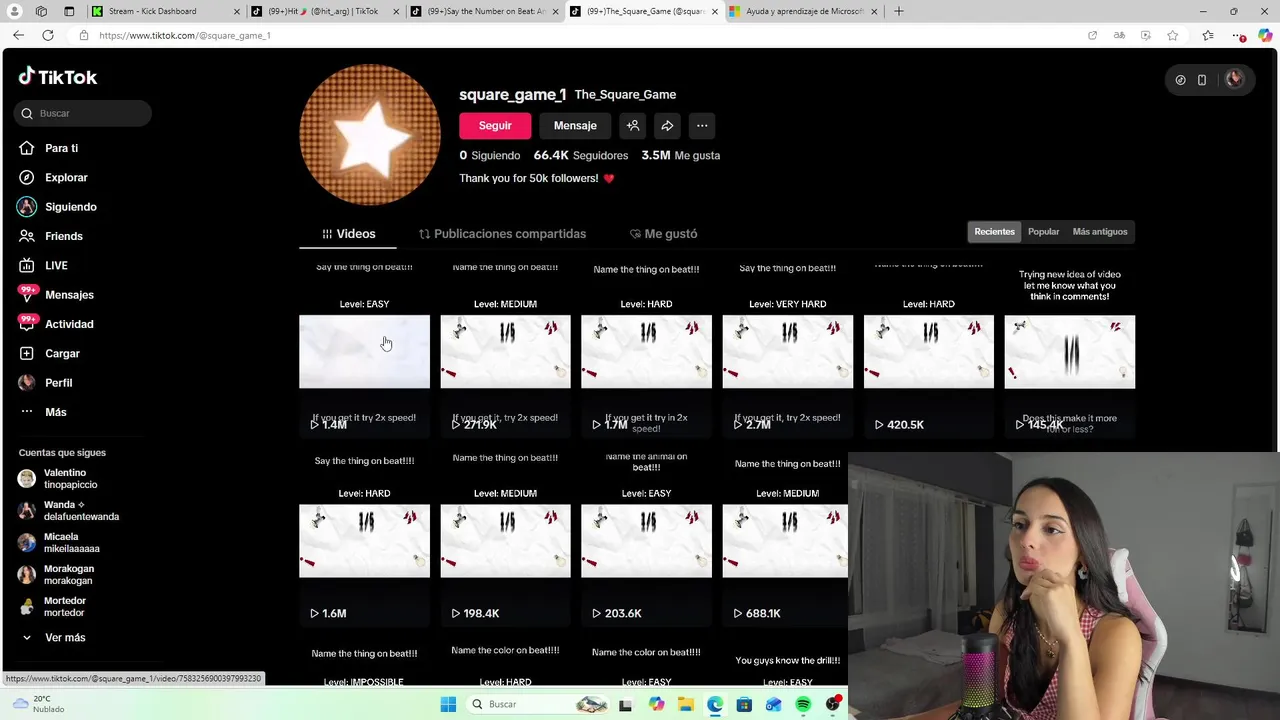The height and width of the screenshot is (720, 1280).
Task: Open video with 688.1K views
Action: click(787, 540)
